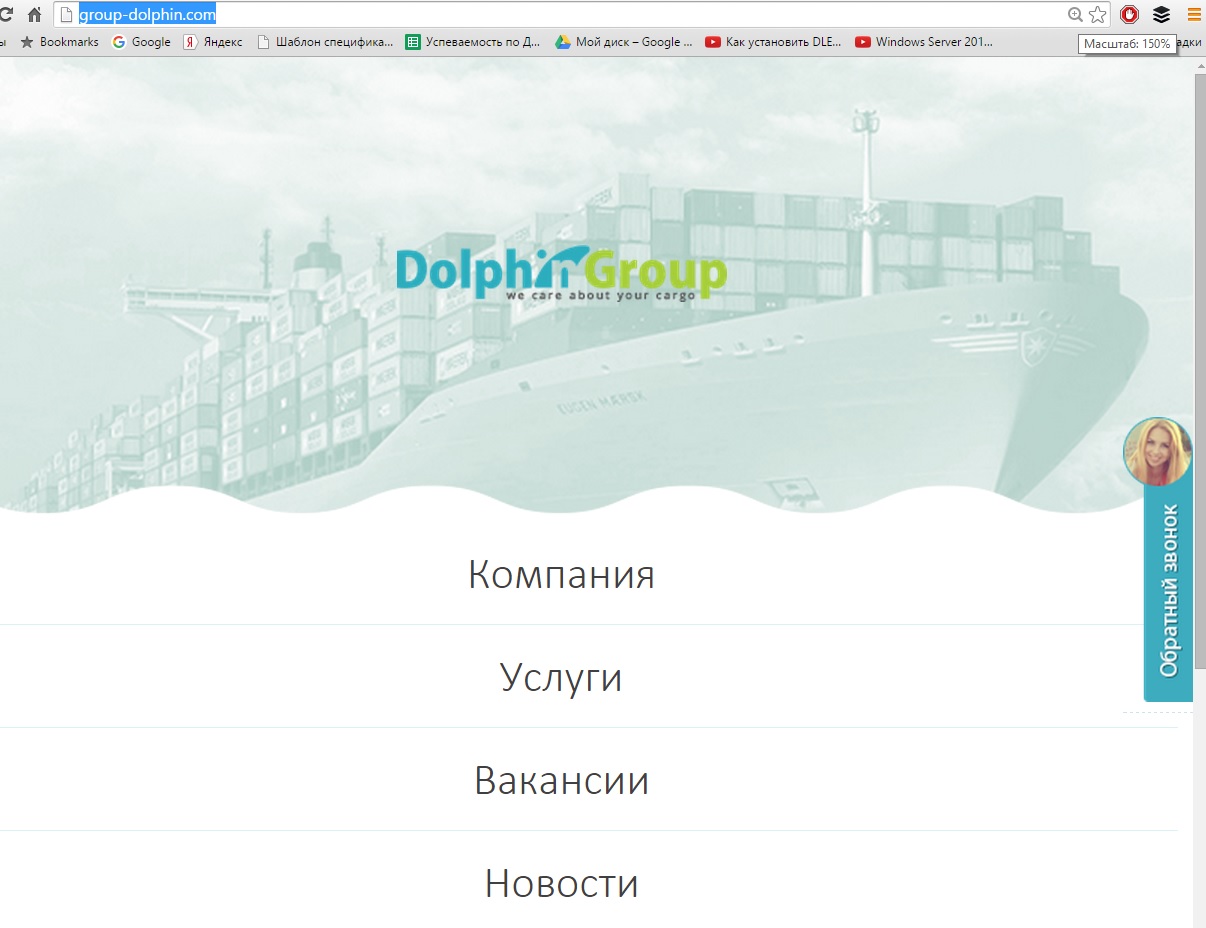Open the Chrome hamburger menu
Image resolution: width=1206 pixels, height=928 pixels.
[x=1193, y=14]
